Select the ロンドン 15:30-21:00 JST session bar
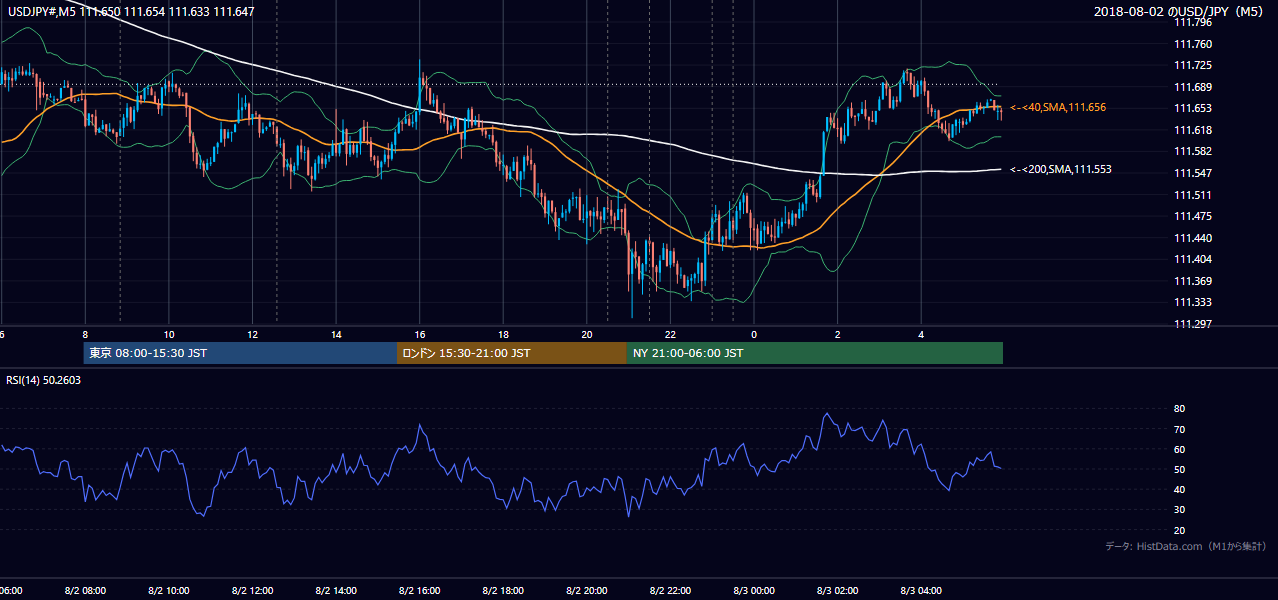The height and width of the screenshot is (600, 1278). pyautogui.click(x=512, y=353)
